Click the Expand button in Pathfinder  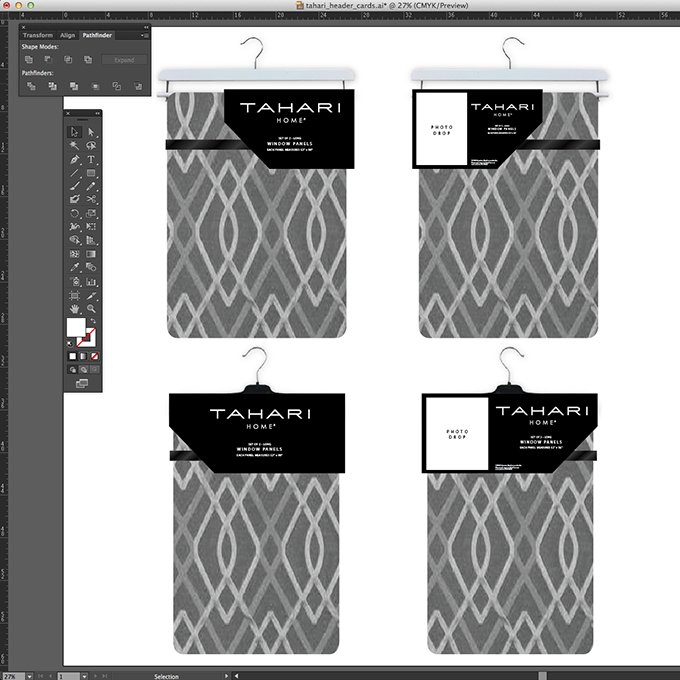click(124, 60)
